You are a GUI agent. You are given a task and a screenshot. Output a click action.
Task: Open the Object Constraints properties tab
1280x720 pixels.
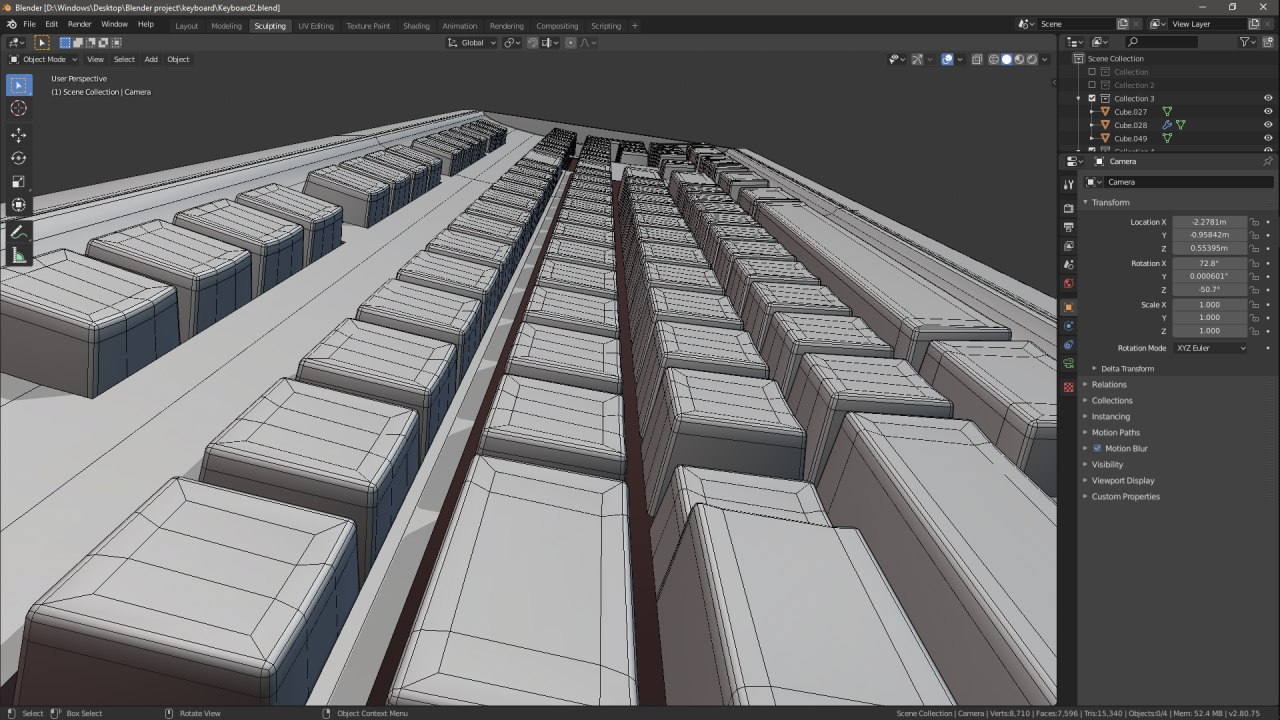click(x=1068, y=345)
